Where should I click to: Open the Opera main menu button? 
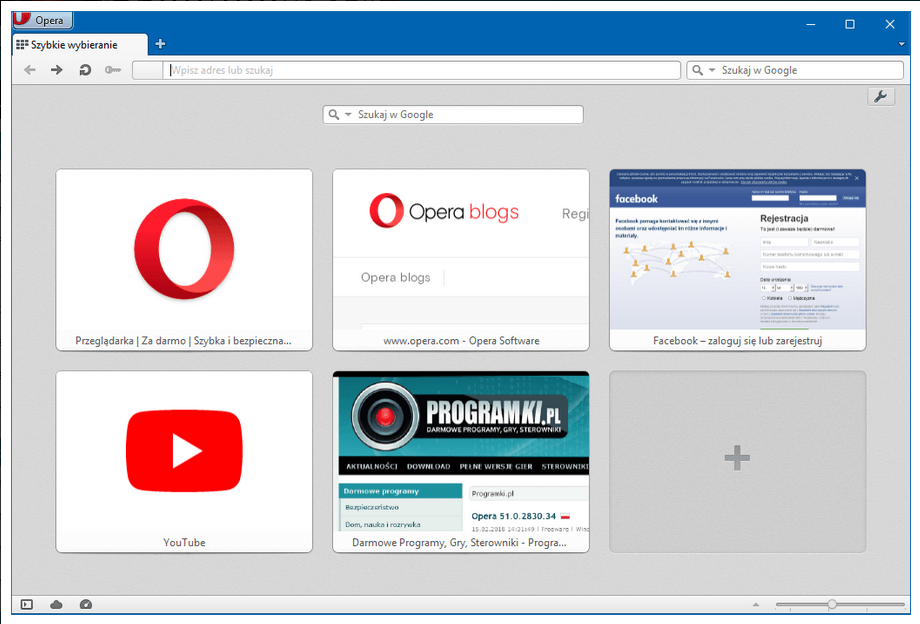coord(42,20)
